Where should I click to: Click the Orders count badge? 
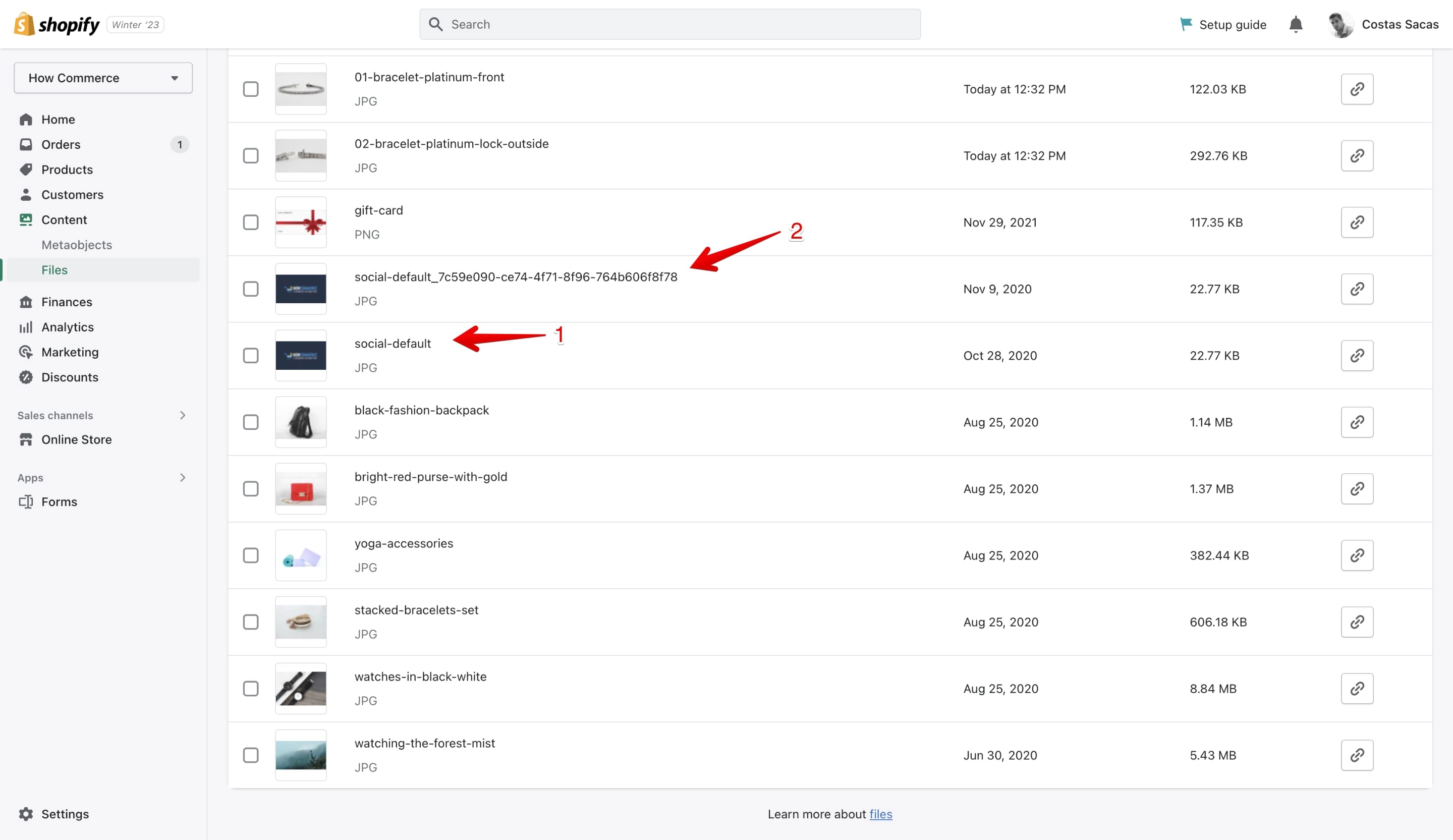(180, 144)
